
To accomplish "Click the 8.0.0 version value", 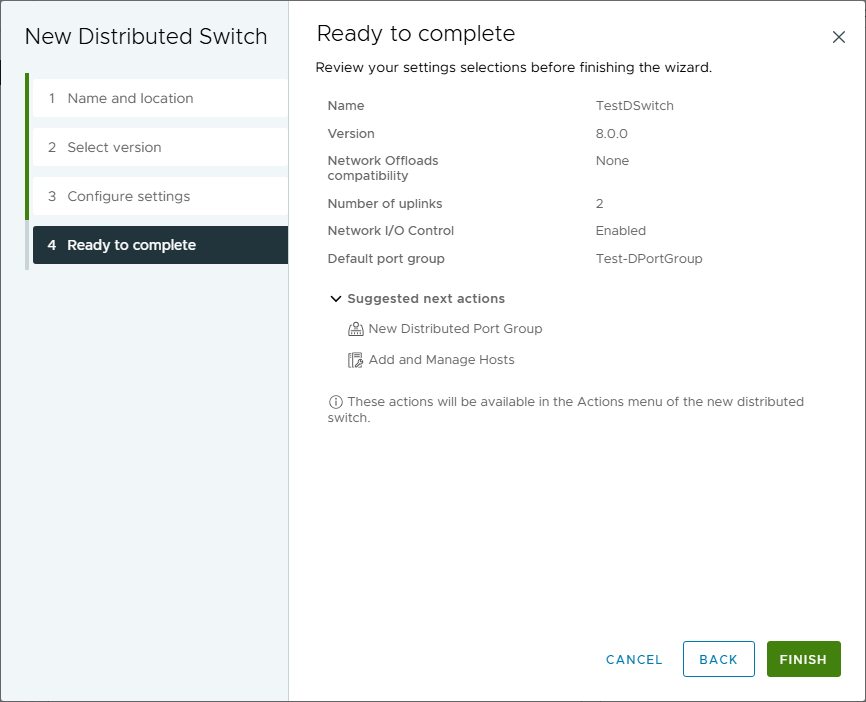I will pyautogui.click(x=612, y=133).
